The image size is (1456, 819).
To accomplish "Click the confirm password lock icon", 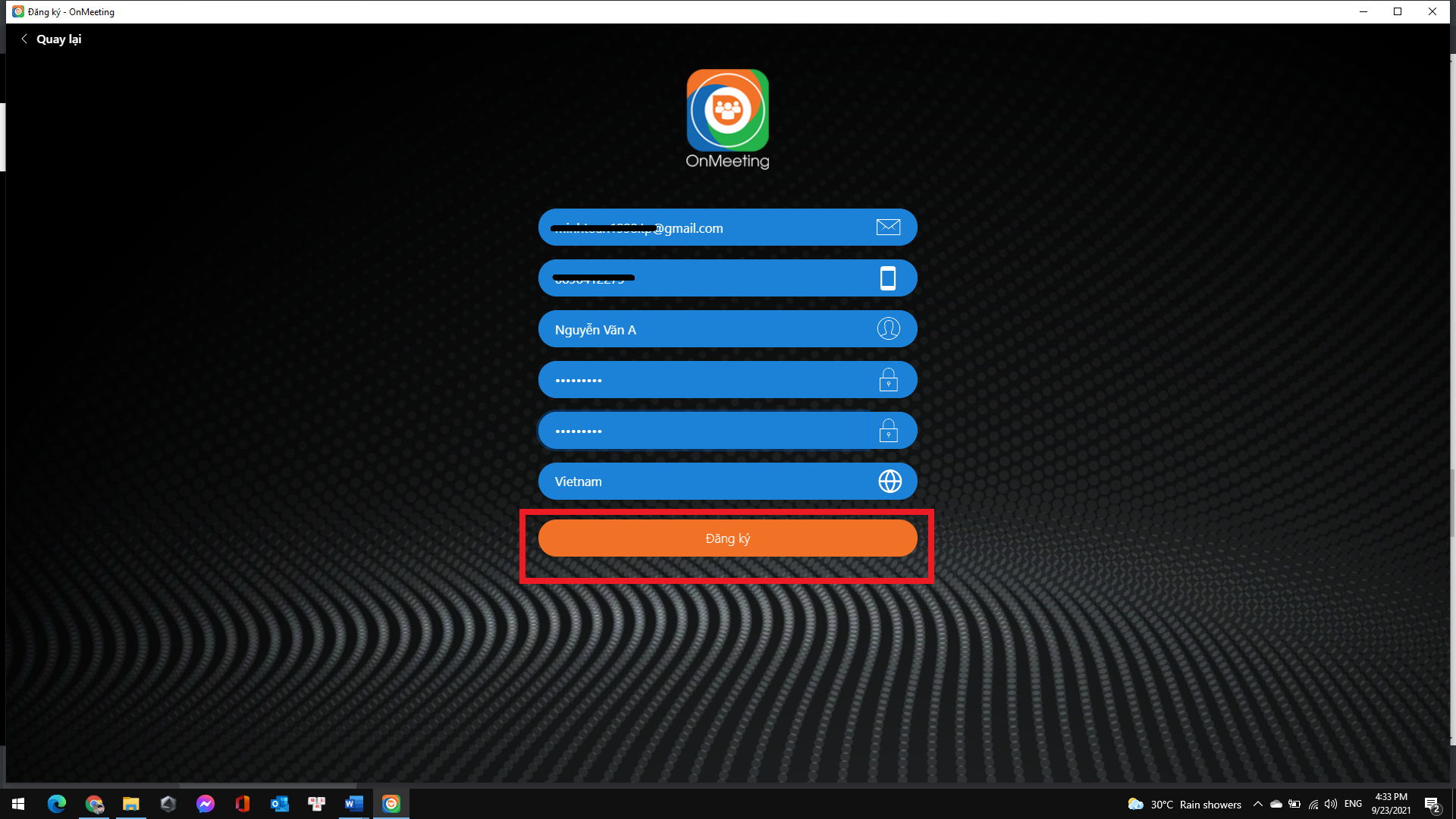I will (x=888, y=430).
